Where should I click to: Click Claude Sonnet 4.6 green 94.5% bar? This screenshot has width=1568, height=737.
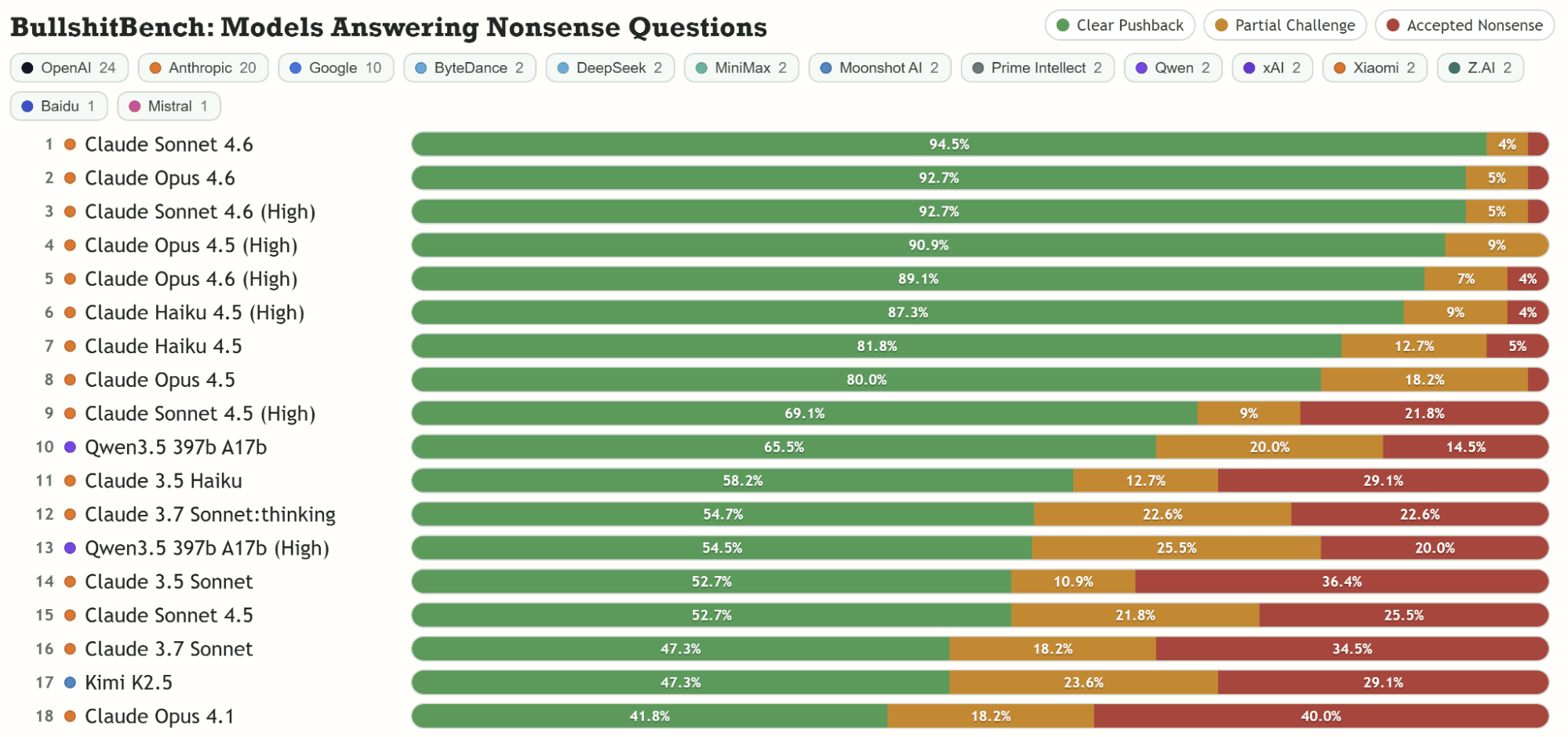(x=948, y=144)
